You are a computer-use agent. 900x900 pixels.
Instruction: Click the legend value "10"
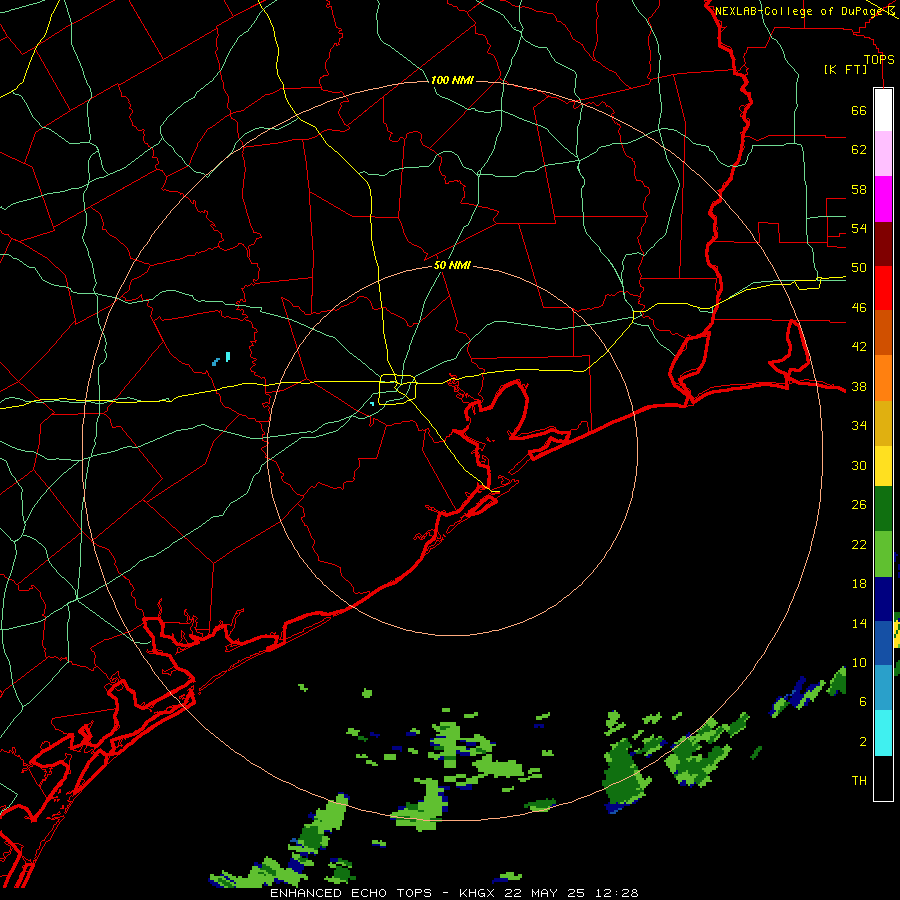click(859, 663)
